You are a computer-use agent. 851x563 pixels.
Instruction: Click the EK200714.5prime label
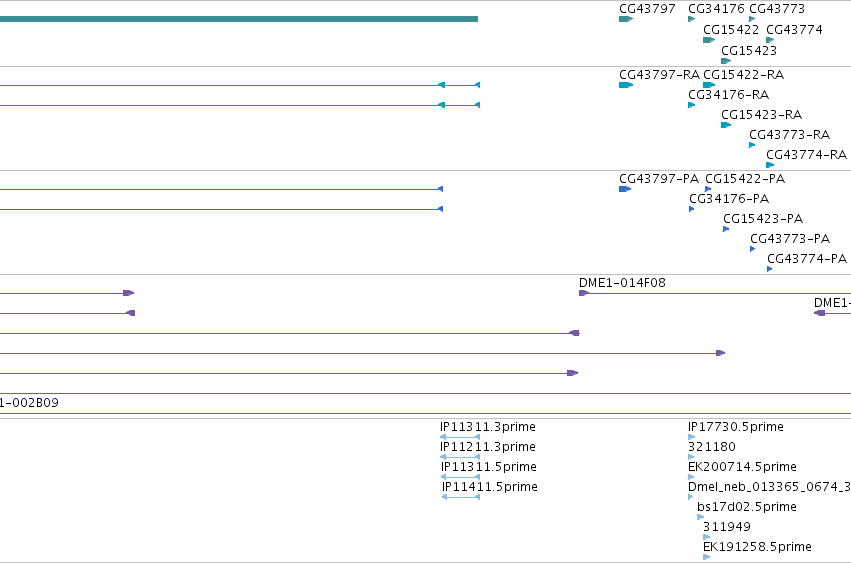[742, 467]
